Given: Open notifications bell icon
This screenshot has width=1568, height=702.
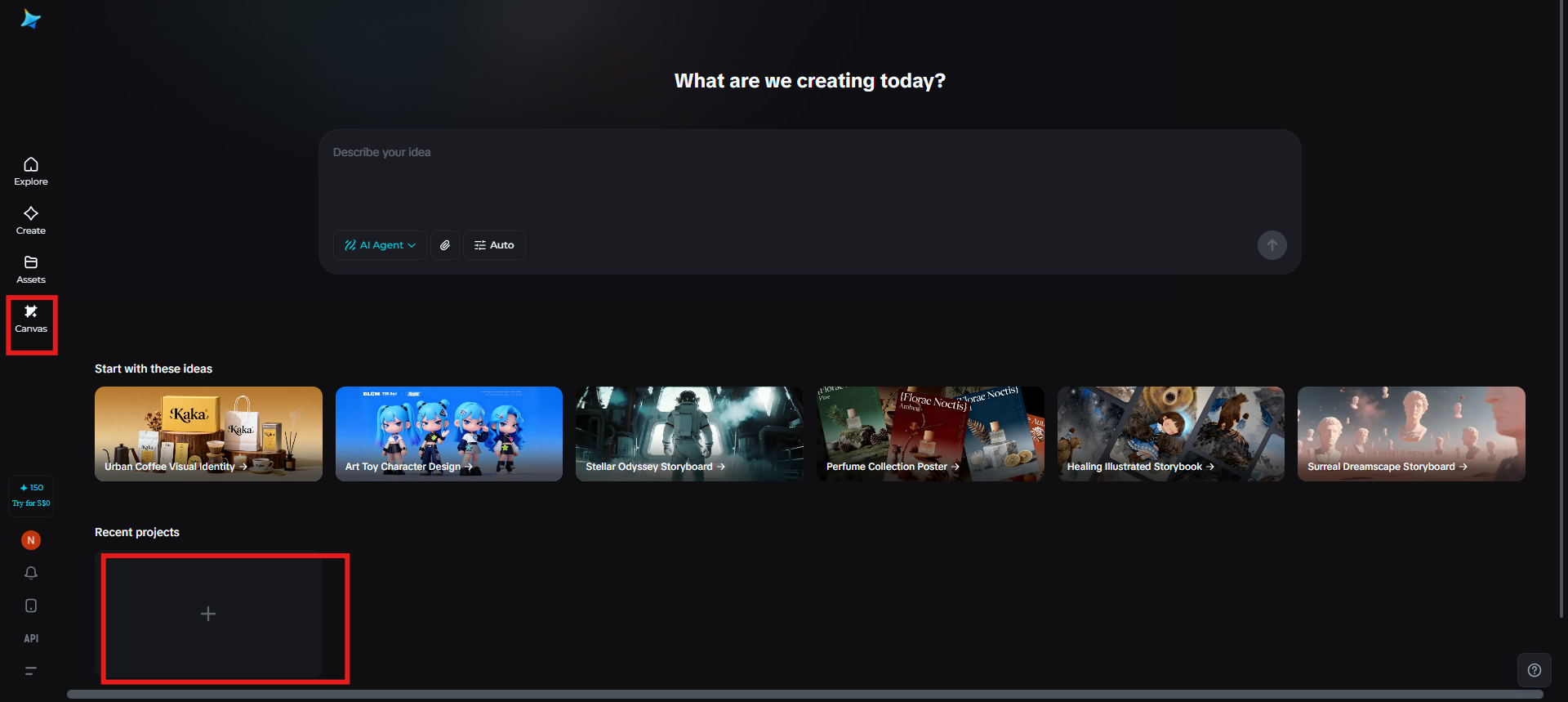Looking at the screenshot, I should point(31,573).
